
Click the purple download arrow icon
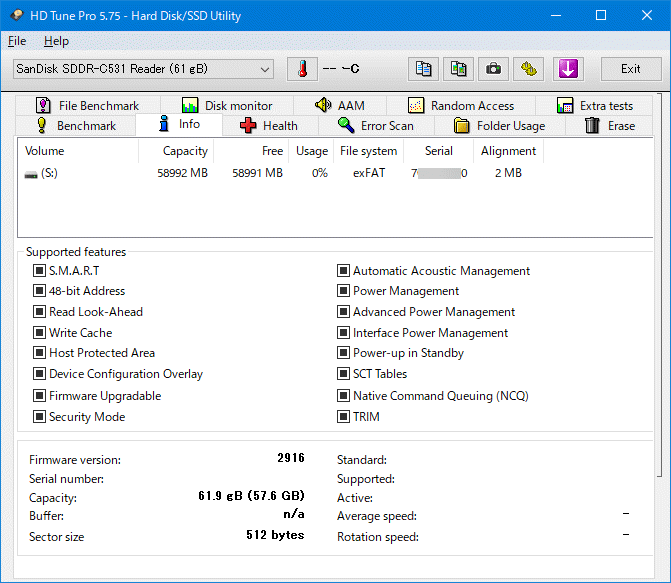pos(567,69)
